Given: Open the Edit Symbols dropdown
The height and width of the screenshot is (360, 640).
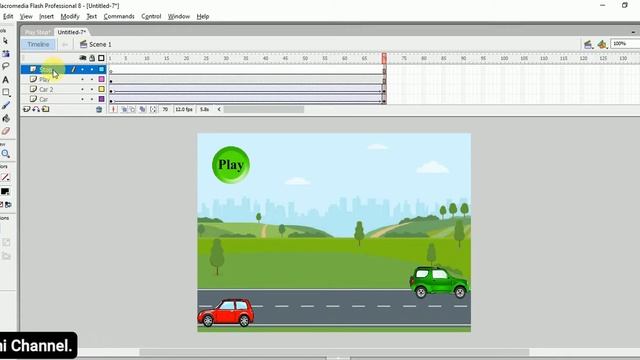Looking at the screenshot, I should tap(602, 44).
